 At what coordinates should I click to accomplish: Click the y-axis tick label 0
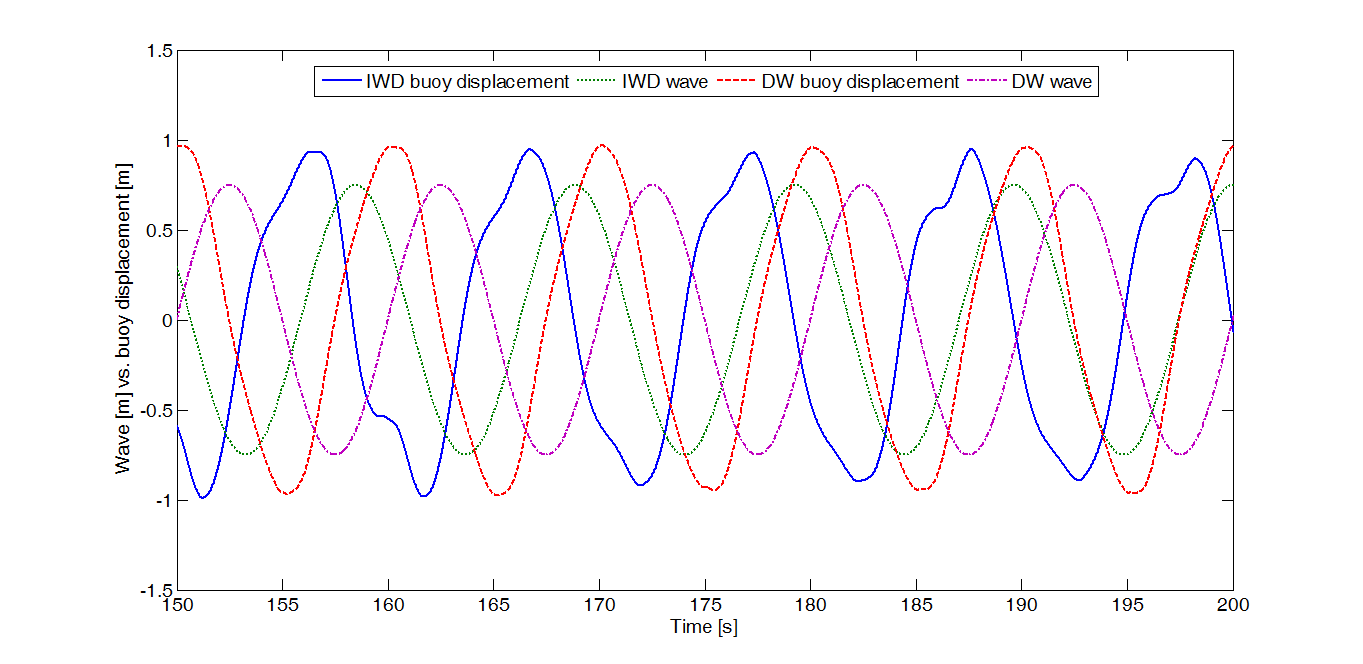pos(165,321)
